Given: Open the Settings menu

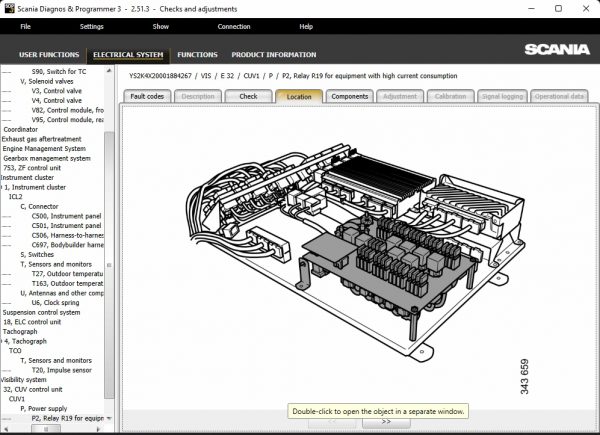Looking at the screenshot, I should point(91,26).
